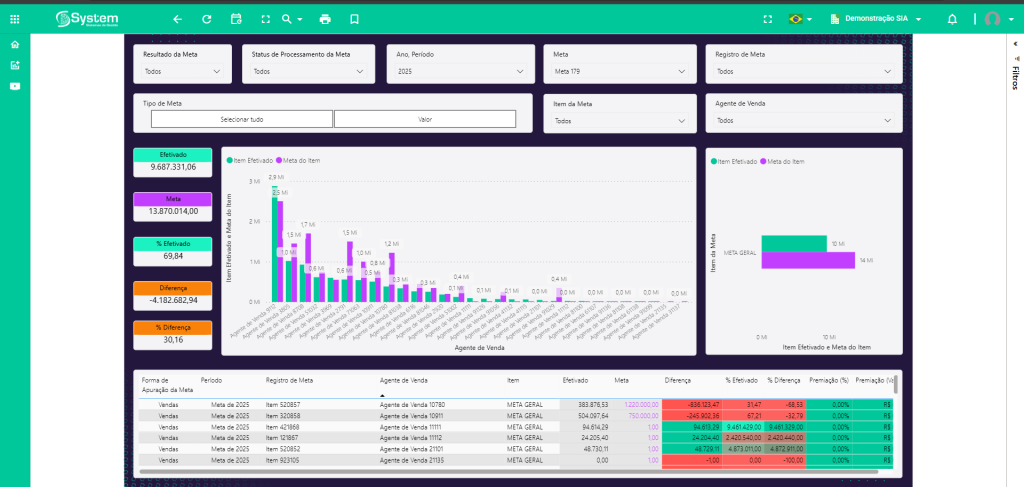Expand the Agente de Venda filter dropdown
This screenshot has width=1024, height=487.
point(803,121)
